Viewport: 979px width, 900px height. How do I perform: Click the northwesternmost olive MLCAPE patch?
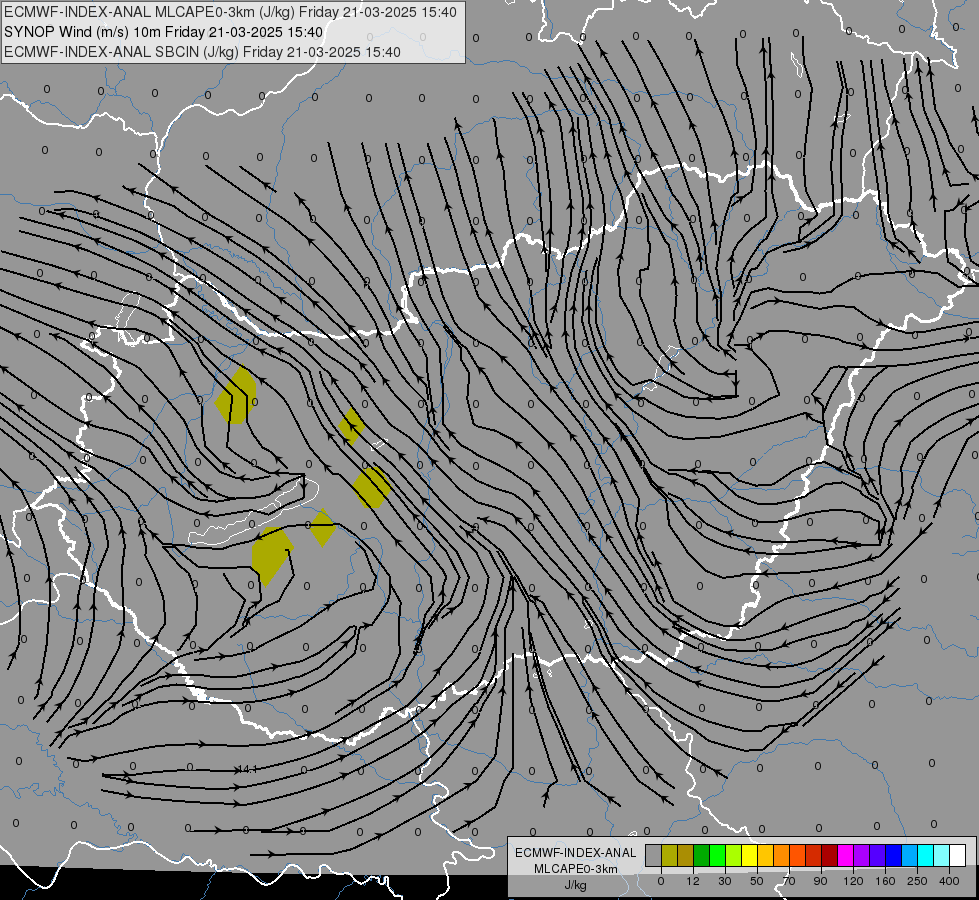click(x=236, y=395)
